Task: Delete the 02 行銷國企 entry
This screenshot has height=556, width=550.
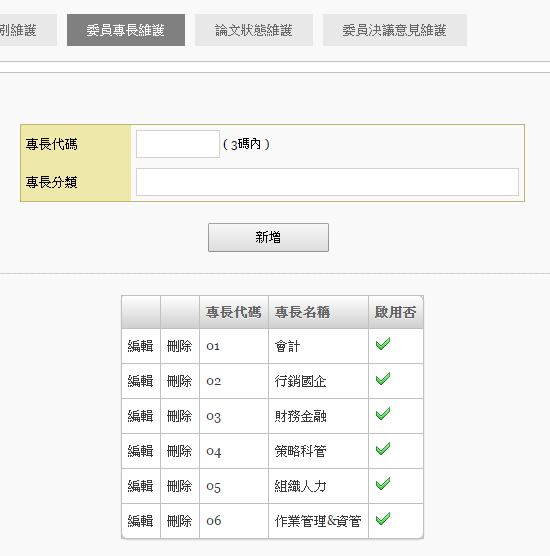Action: pyautogui.click(x=179, y=381)
